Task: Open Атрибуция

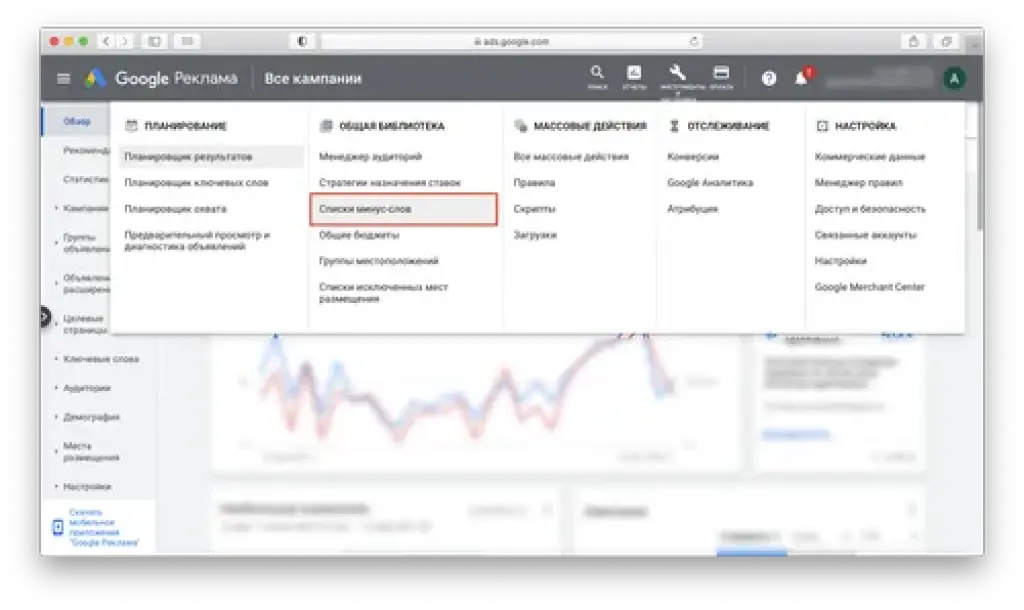Action: tap(692, 209)
